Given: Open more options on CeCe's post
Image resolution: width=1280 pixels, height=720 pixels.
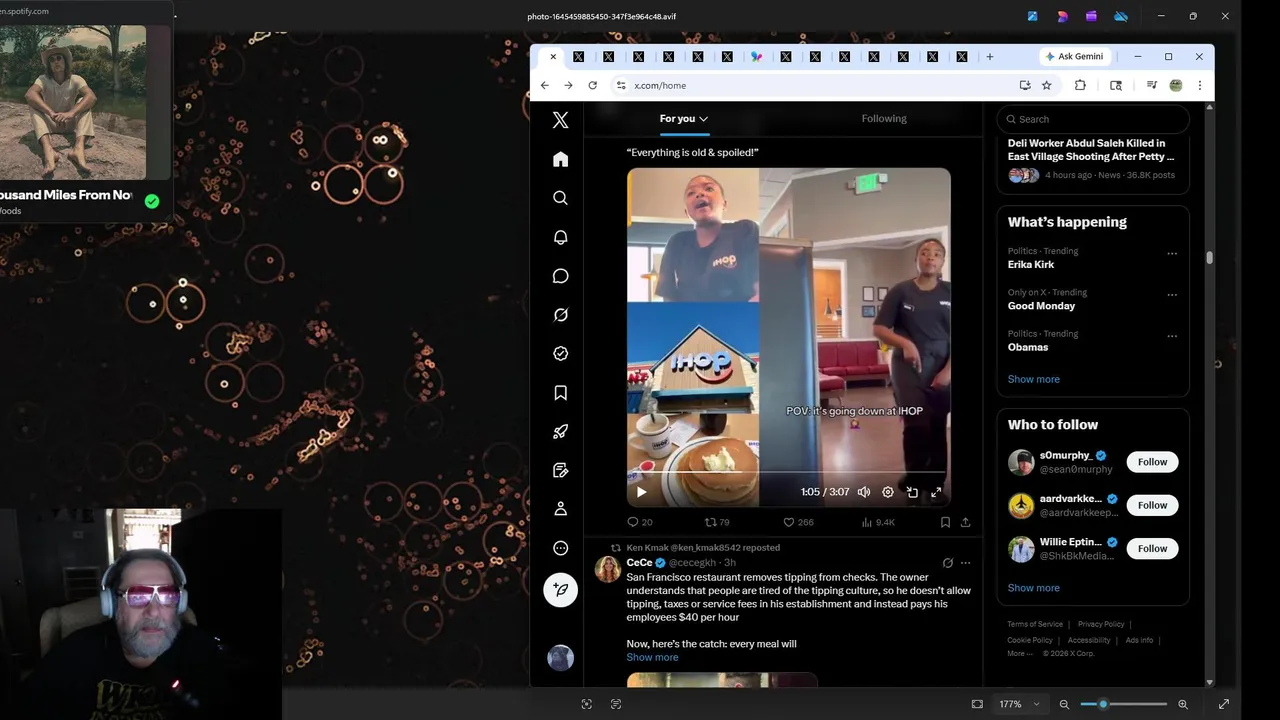Looking at the screenshot, I should 965,563.
